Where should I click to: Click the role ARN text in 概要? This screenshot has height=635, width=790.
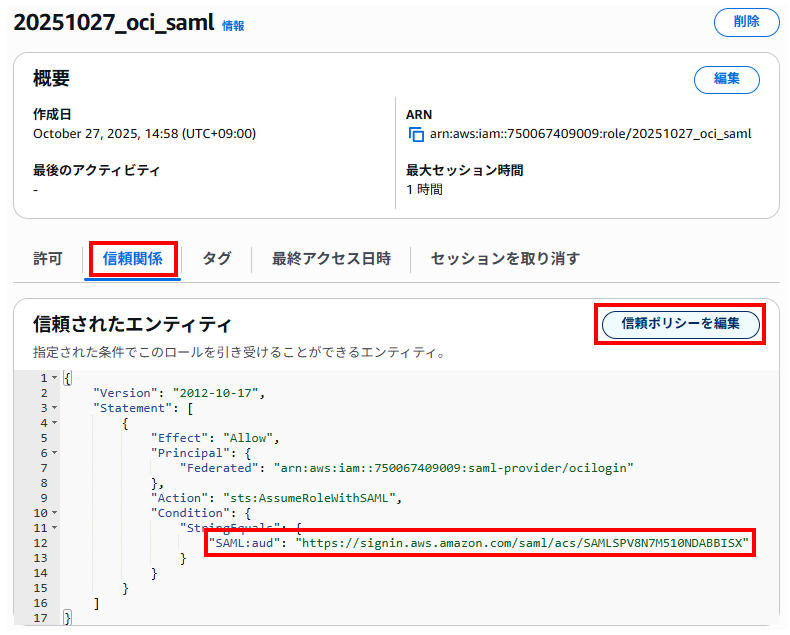click(x=590, y=134)
